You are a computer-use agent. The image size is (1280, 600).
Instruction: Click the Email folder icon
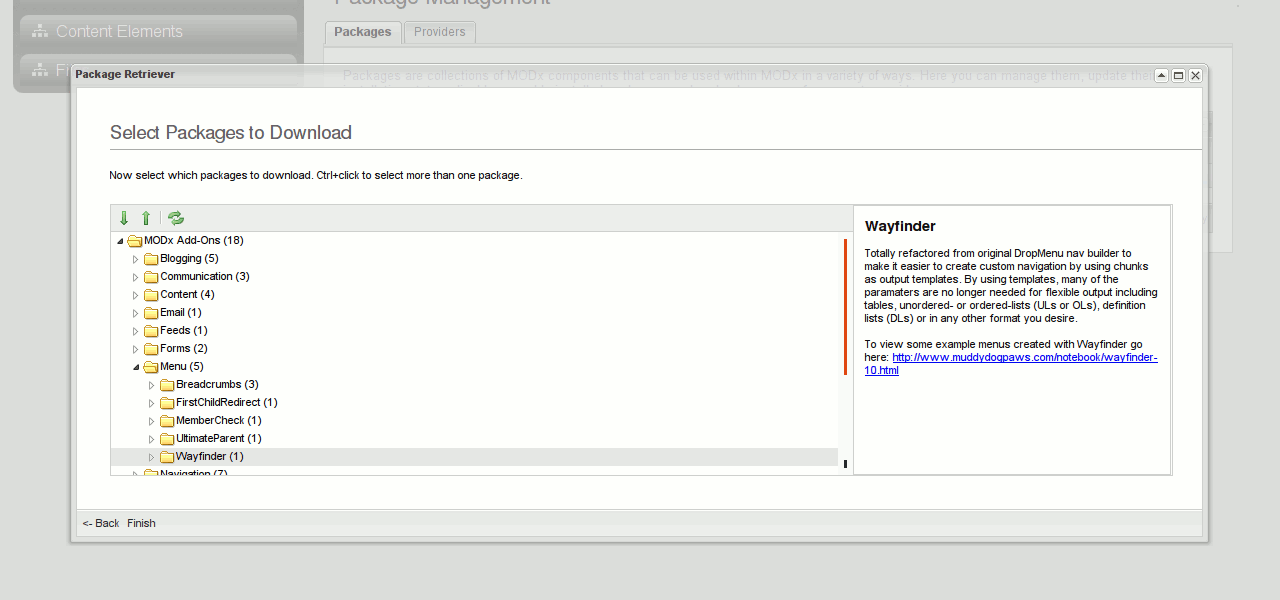pos(152,313)
